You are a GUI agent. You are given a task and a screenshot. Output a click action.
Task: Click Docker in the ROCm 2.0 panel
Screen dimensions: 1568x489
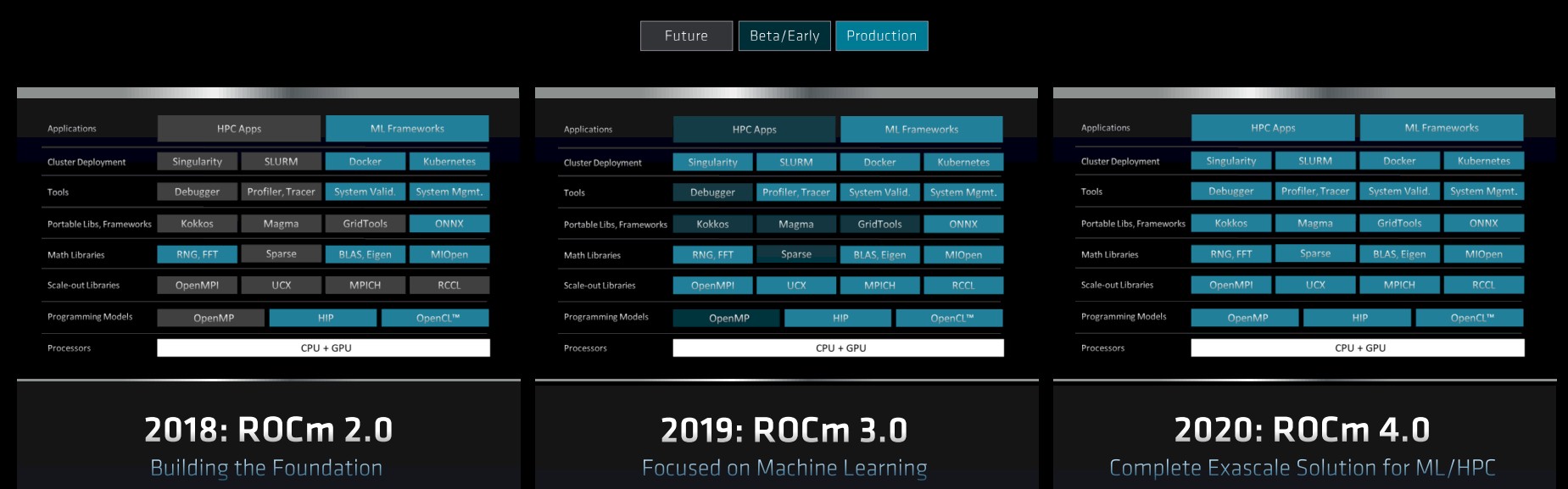(365, 162)
